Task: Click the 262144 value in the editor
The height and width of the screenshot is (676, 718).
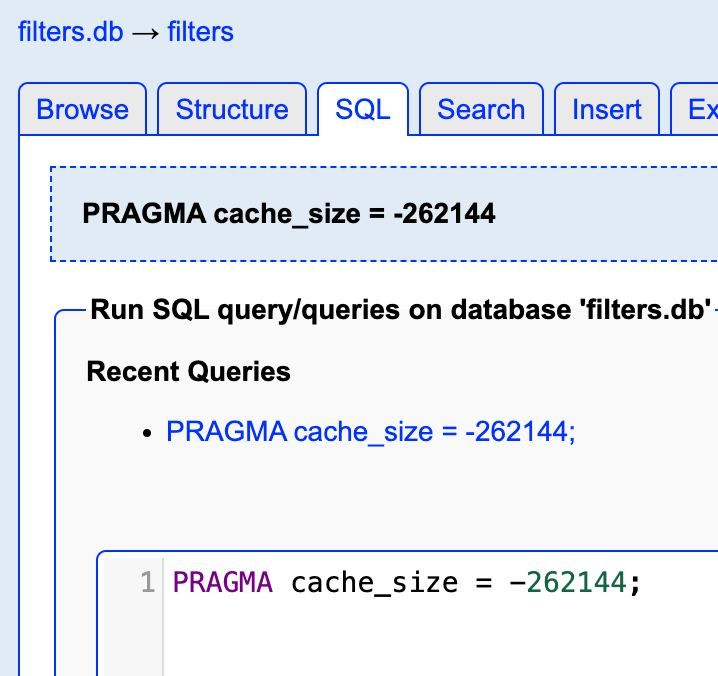Action: click(576, 582)
